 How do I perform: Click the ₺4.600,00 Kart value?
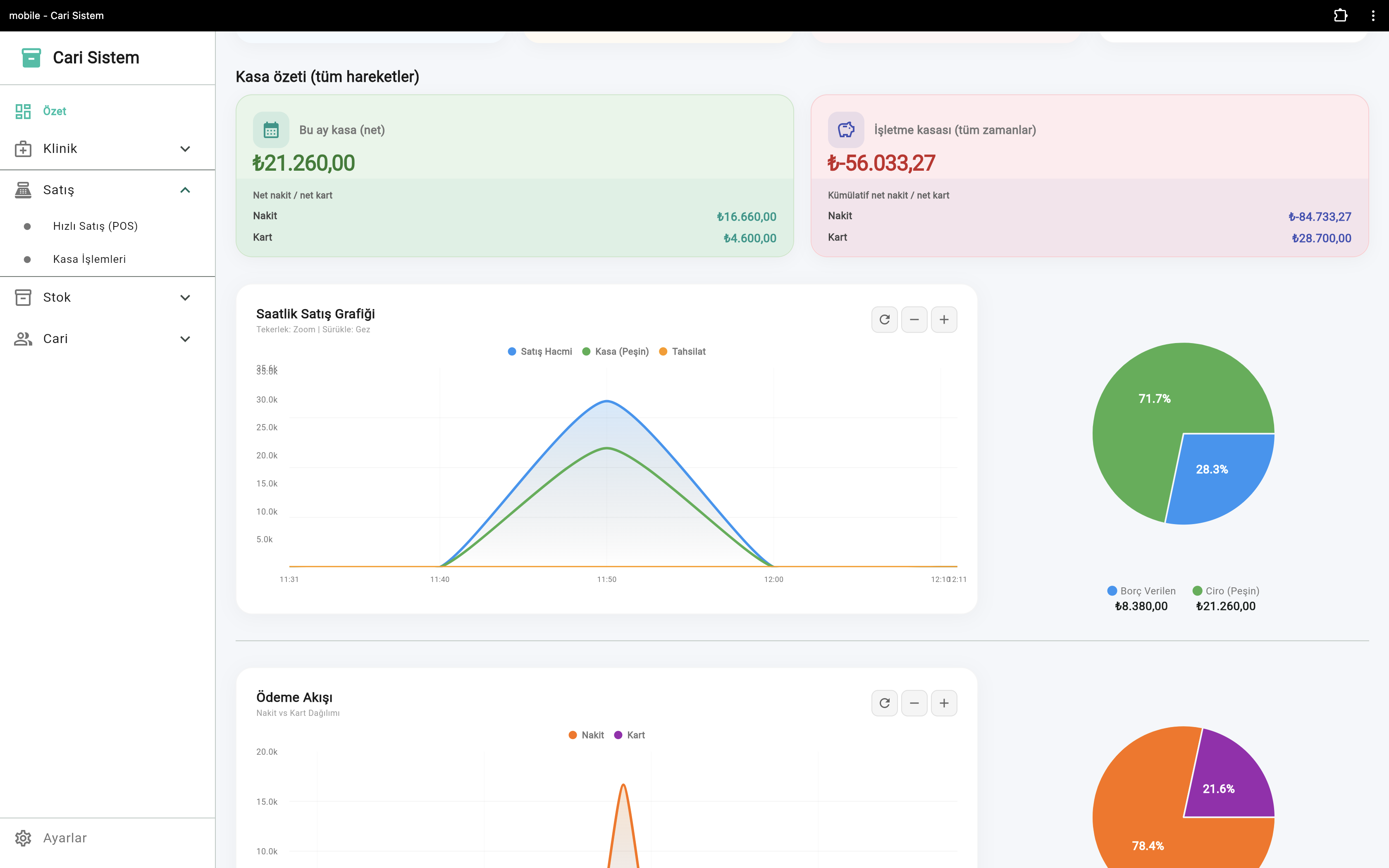coord(749,238)
